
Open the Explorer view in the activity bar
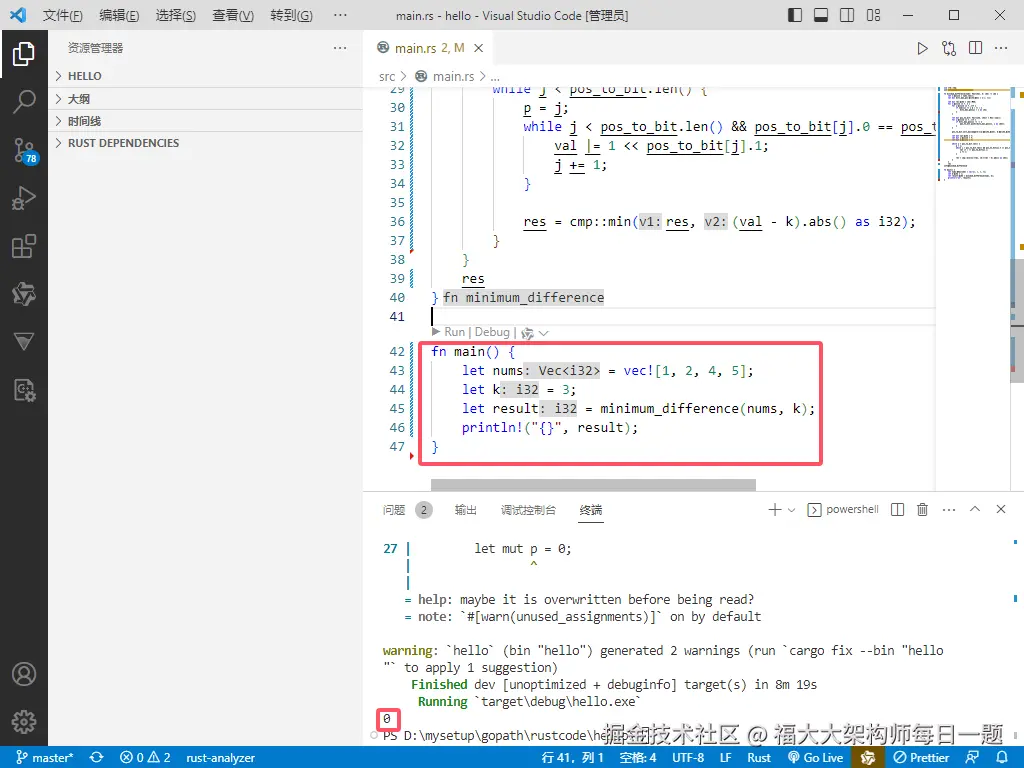(x=24, y=54)
